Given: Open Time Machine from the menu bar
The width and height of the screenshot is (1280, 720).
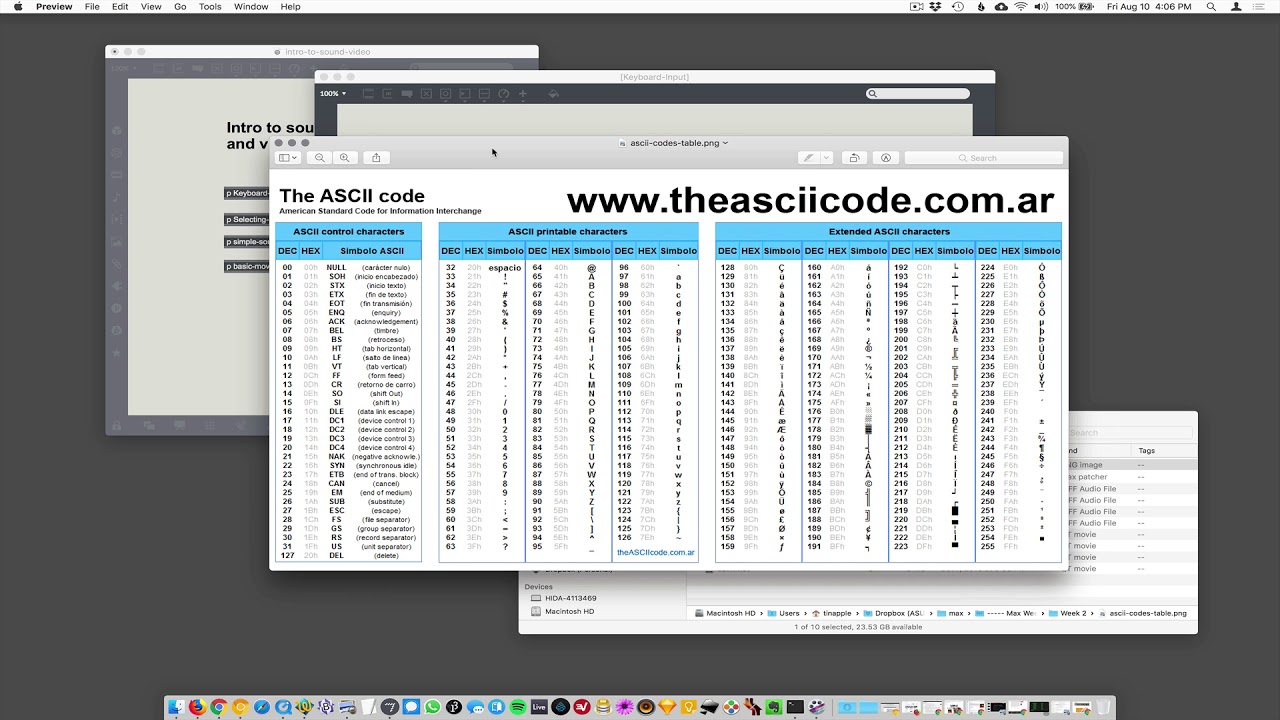Looking at the screenshot, I should pyautogui.click(x=958, y=7).
